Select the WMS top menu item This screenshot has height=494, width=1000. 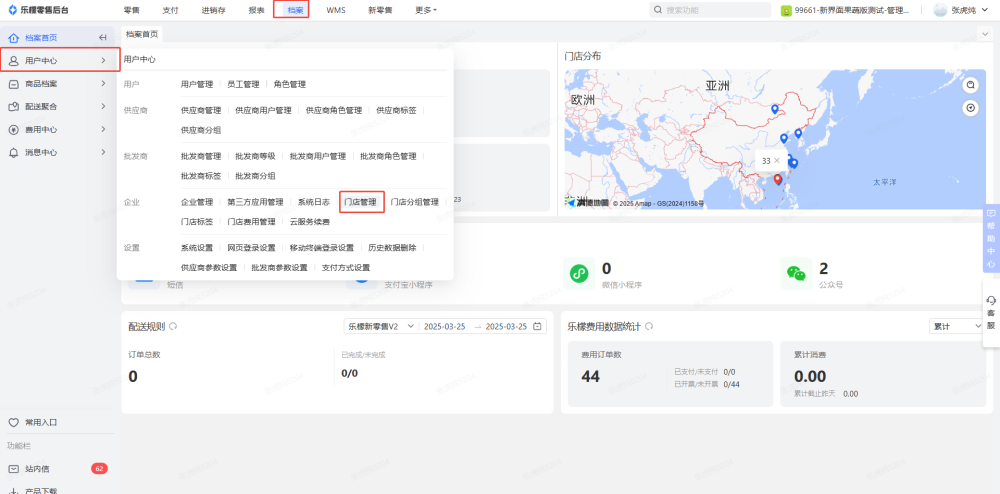click(x=336, y=10)
